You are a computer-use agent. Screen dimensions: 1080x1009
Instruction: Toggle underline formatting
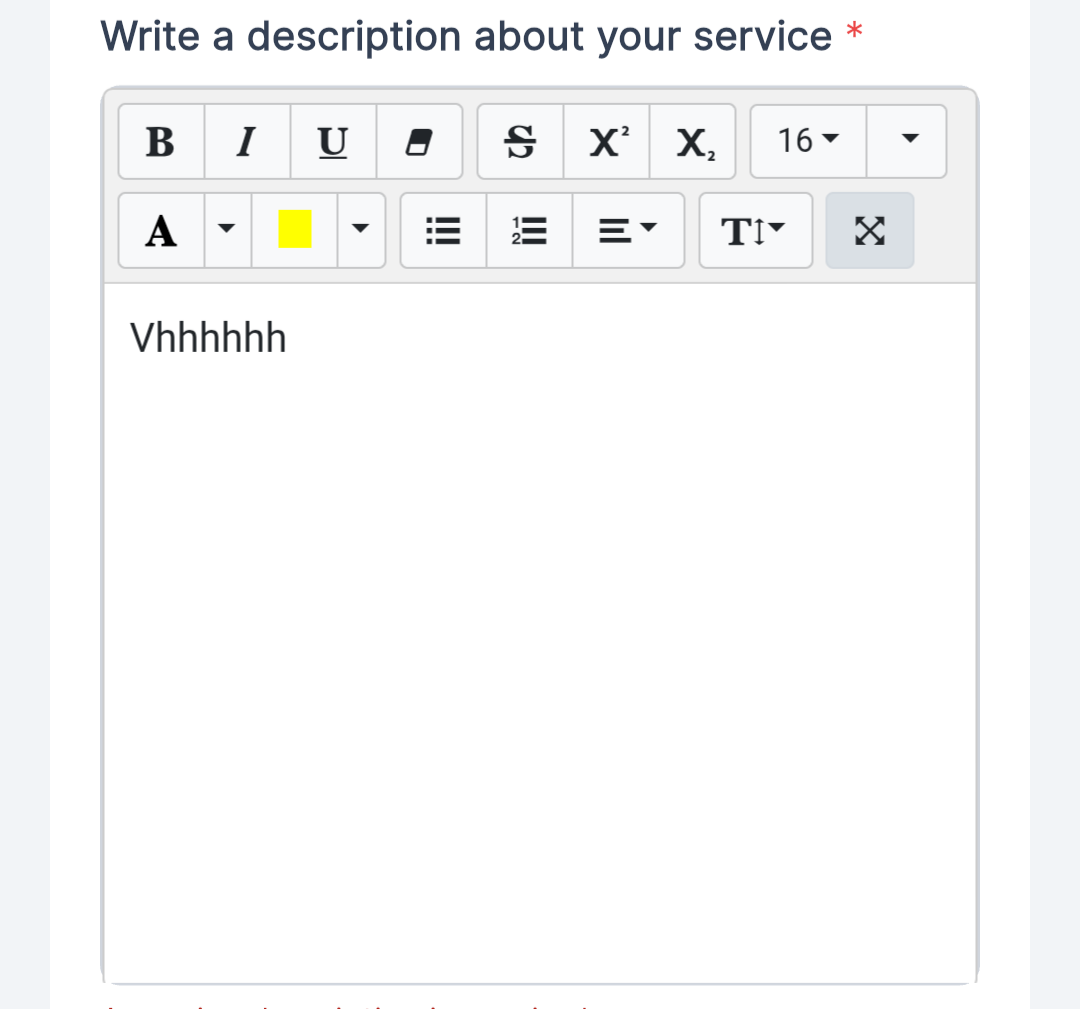[x=333, y=142]
